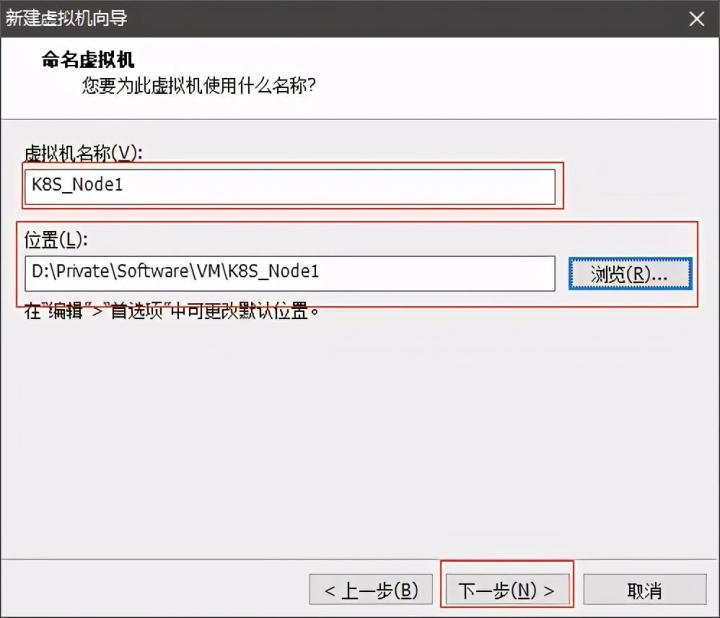Click the D:\Private\Software\VM\K8S_Node1 path text
Screen dimensions: 720x618
[x=175, y=271]
